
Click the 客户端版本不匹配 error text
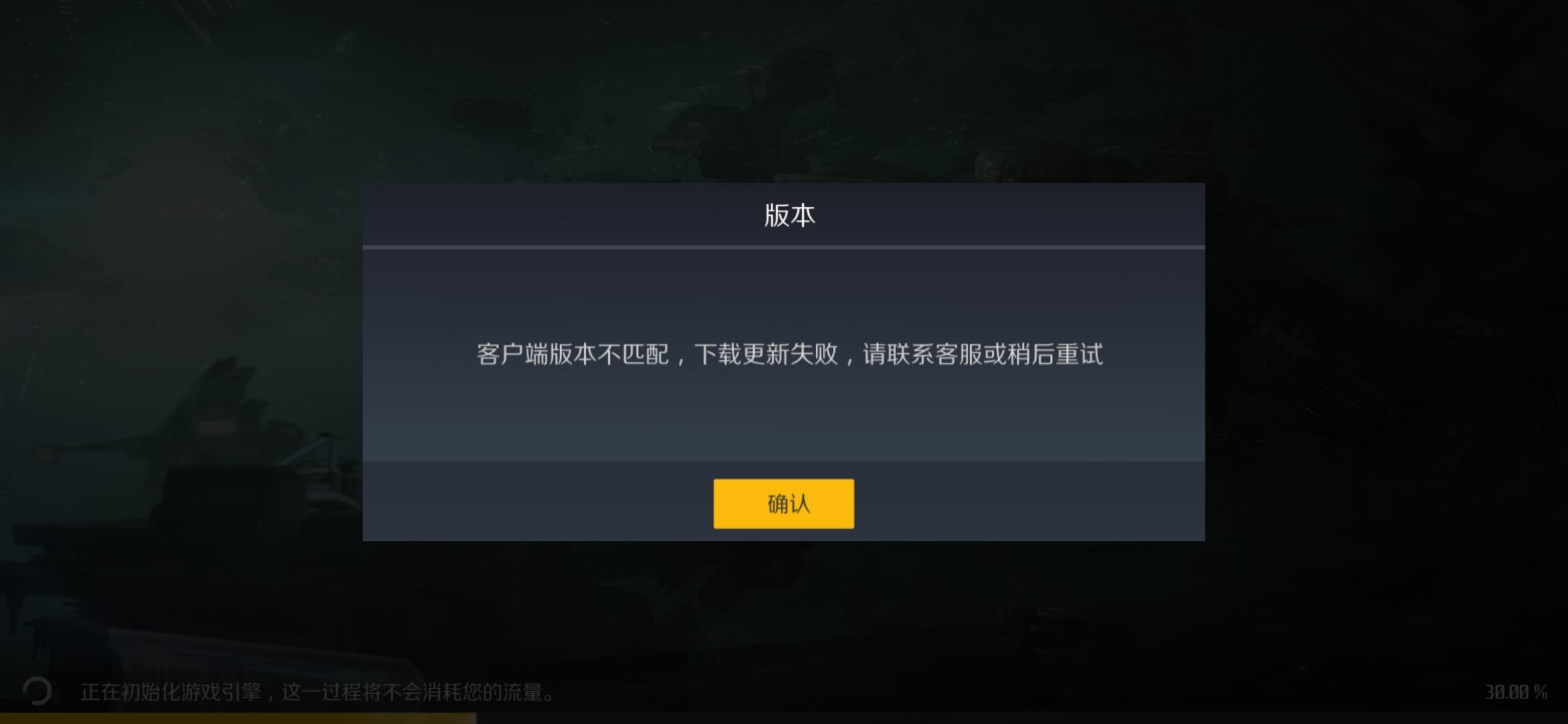pos(573,354)
